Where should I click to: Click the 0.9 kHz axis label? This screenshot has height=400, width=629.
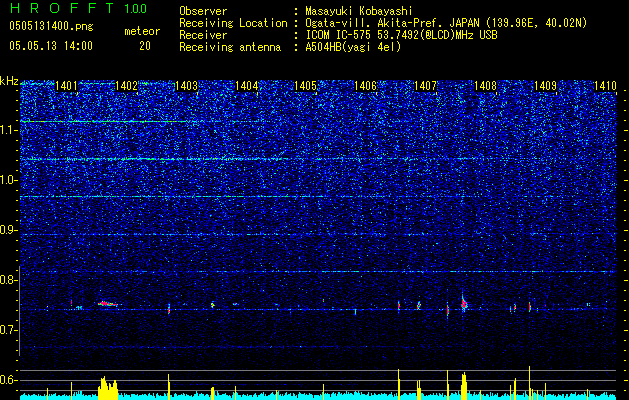[x=9, y=230]
